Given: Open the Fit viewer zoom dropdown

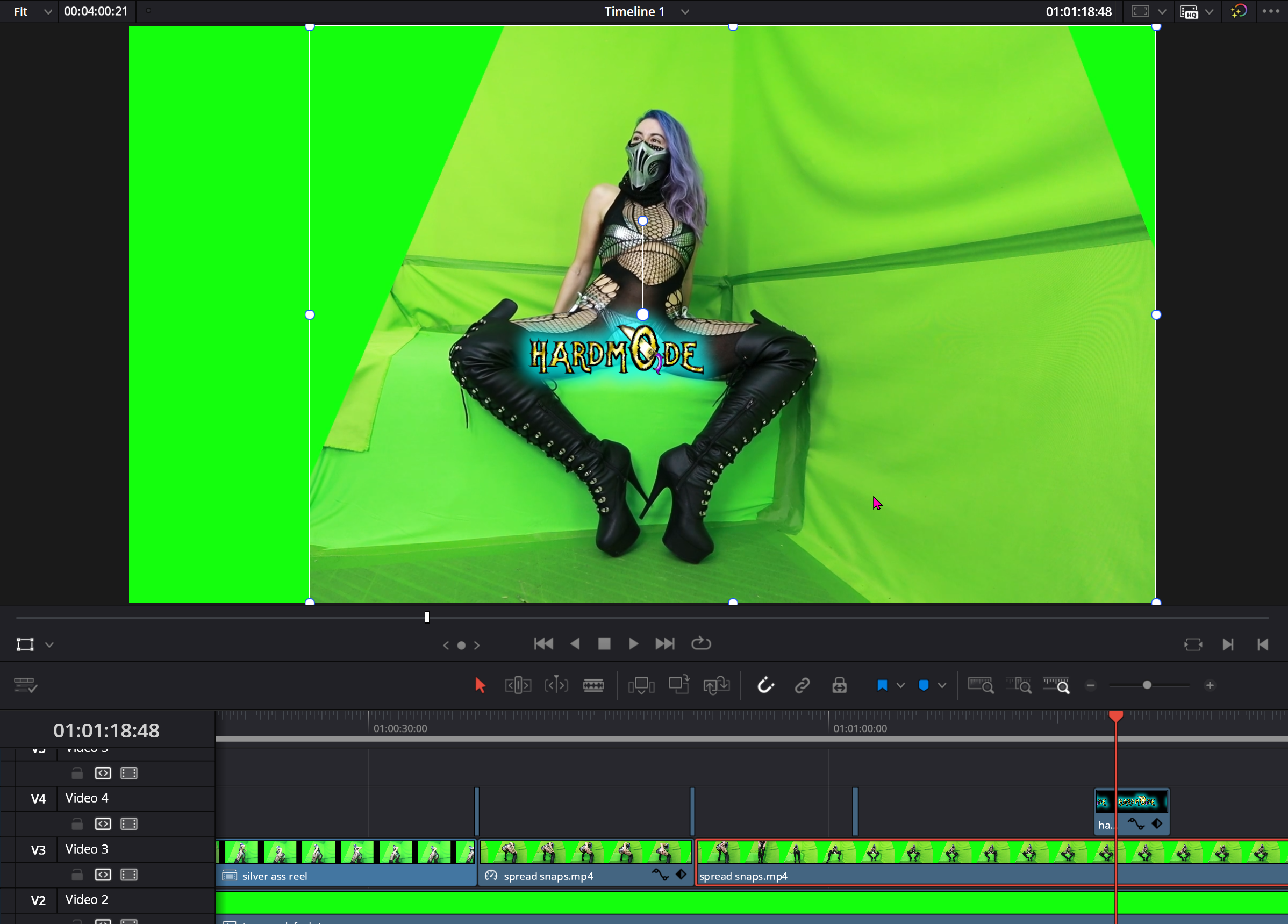Looking at the screenshot, I should [33, 11].
